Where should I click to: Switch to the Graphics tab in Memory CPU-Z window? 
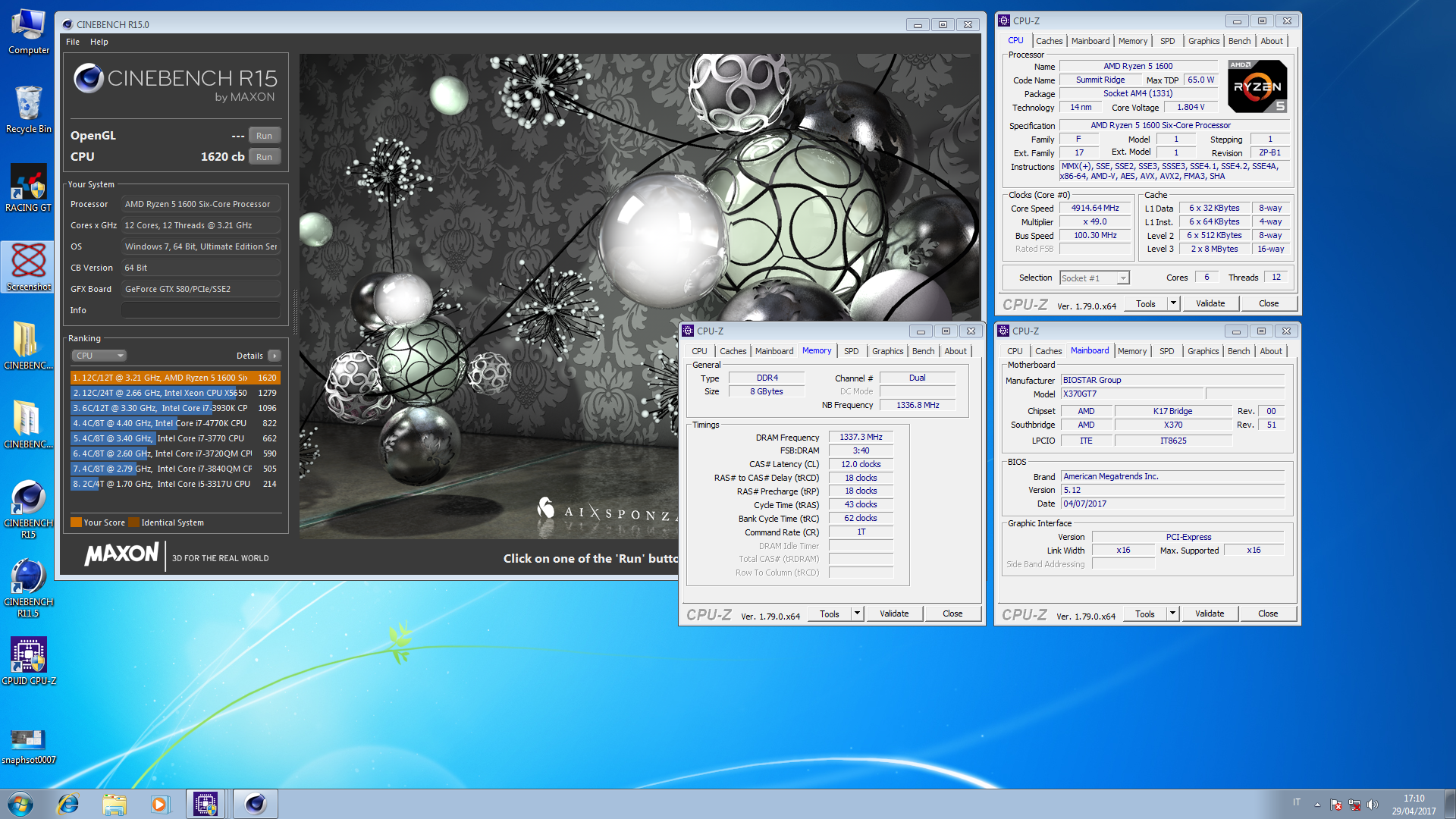coord(887,351)
